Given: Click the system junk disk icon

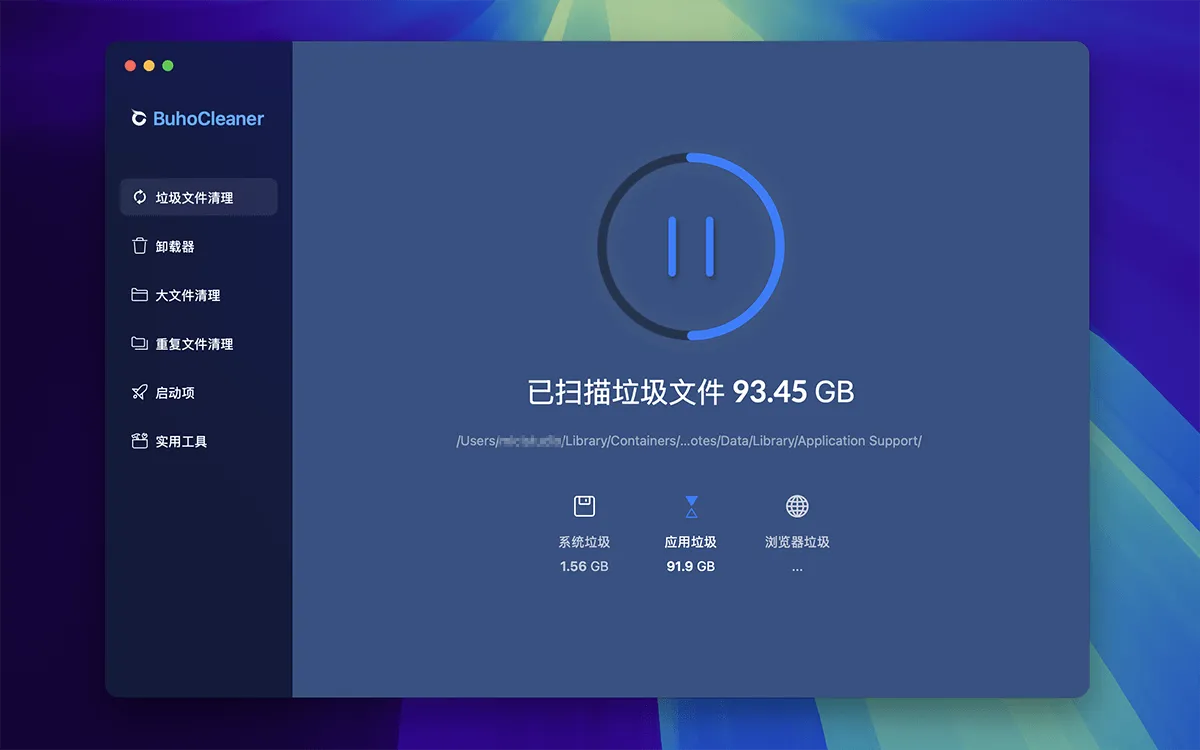Looking at the screenshot, I should click(x=584, y=506).
